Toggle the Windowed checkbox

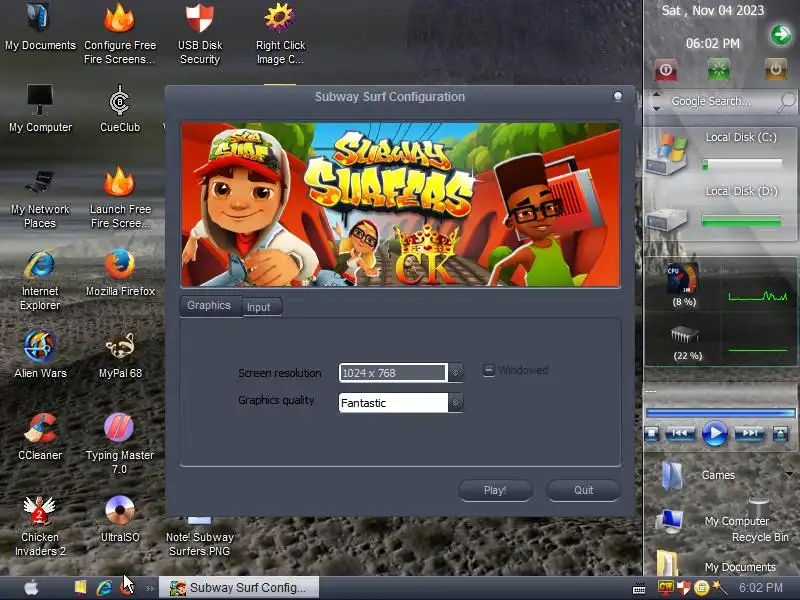point(489,370)
